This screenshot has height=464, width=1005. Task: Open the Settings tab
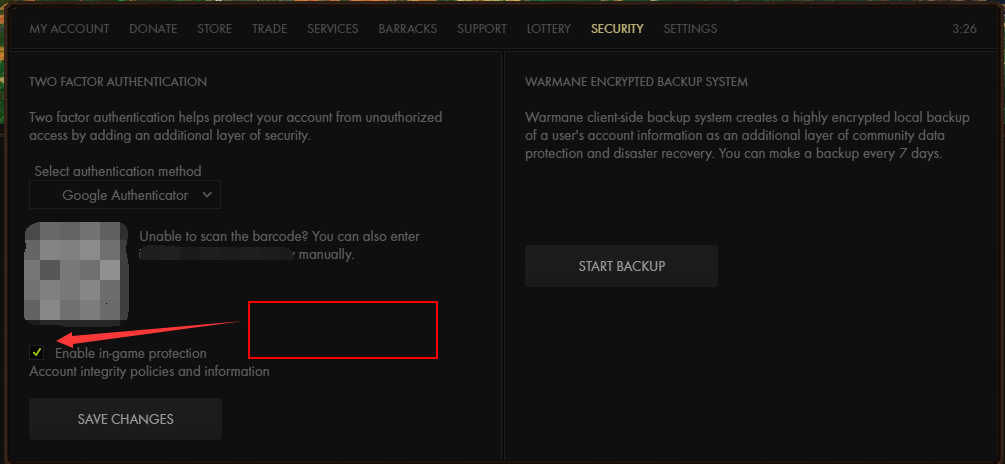pos(690,29)
